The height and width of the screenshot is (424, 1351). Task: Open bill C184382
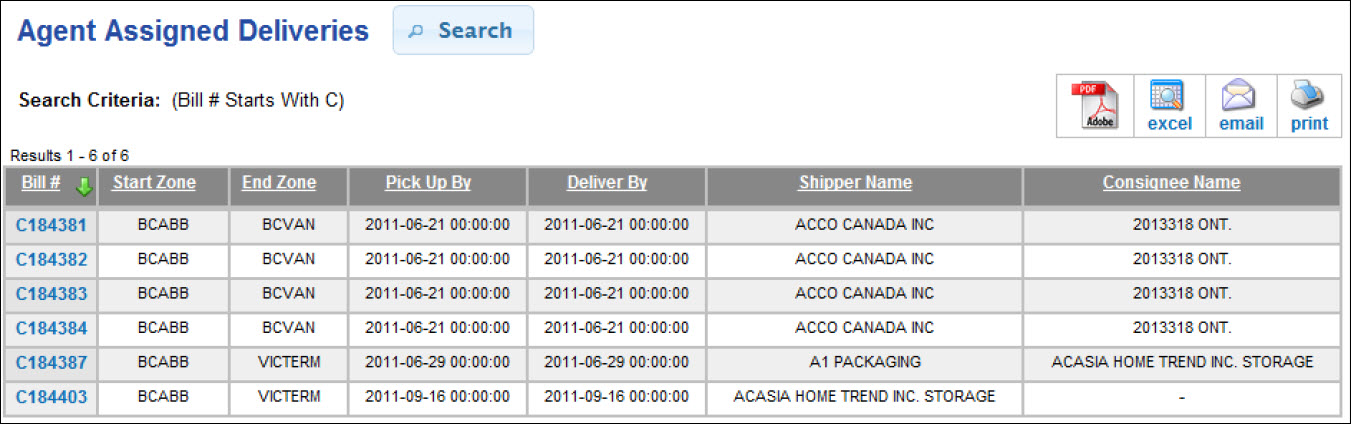click(x=51, y=260)
